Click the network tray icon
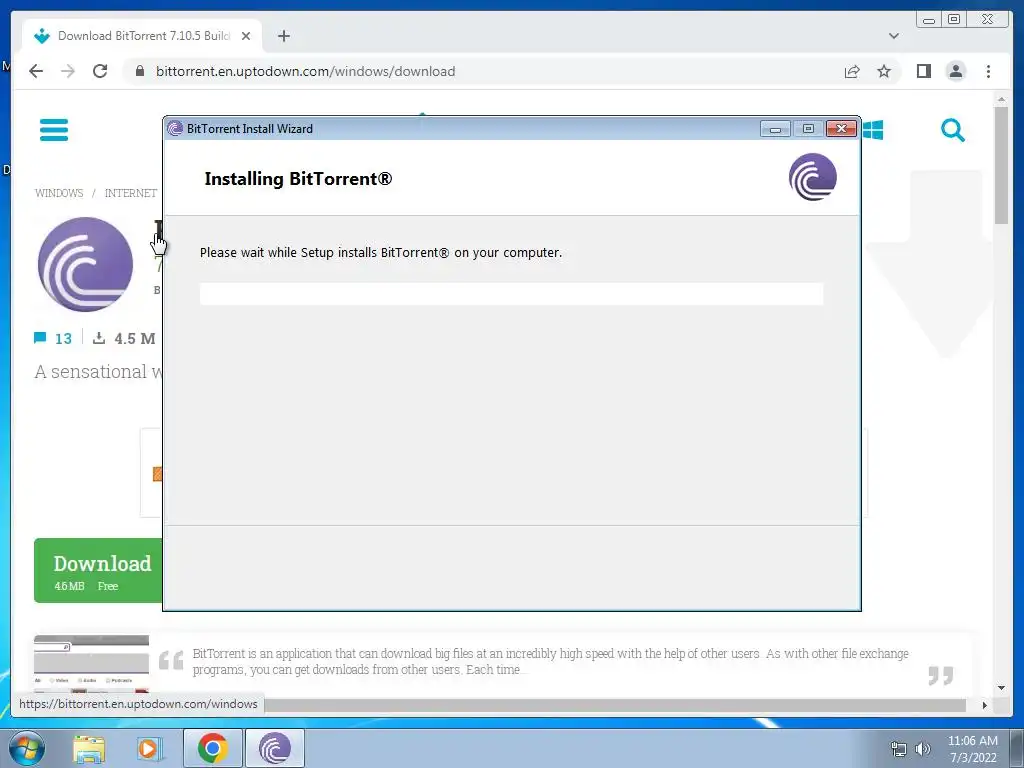Screen dimensions: 1024x768 coord(899,749)
